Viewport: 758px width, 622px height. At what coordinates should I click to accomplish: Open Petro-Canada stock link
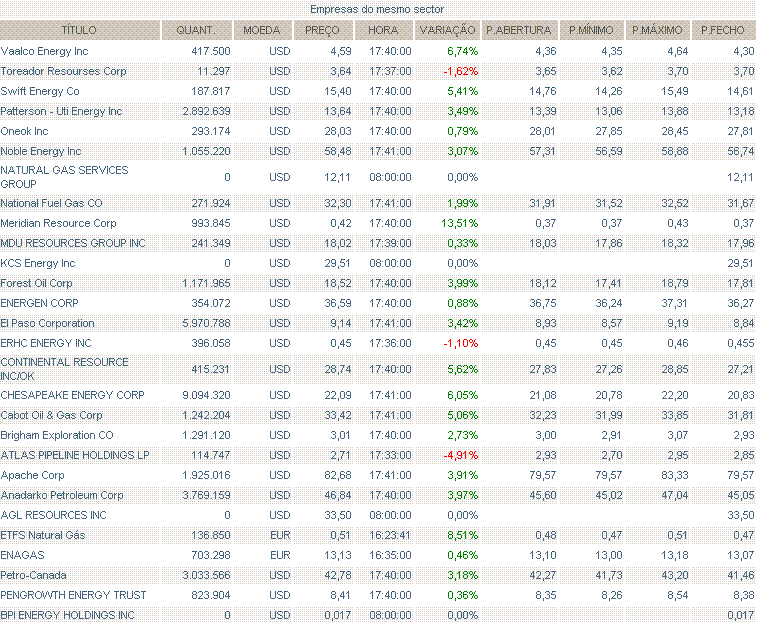coord(33,576)
